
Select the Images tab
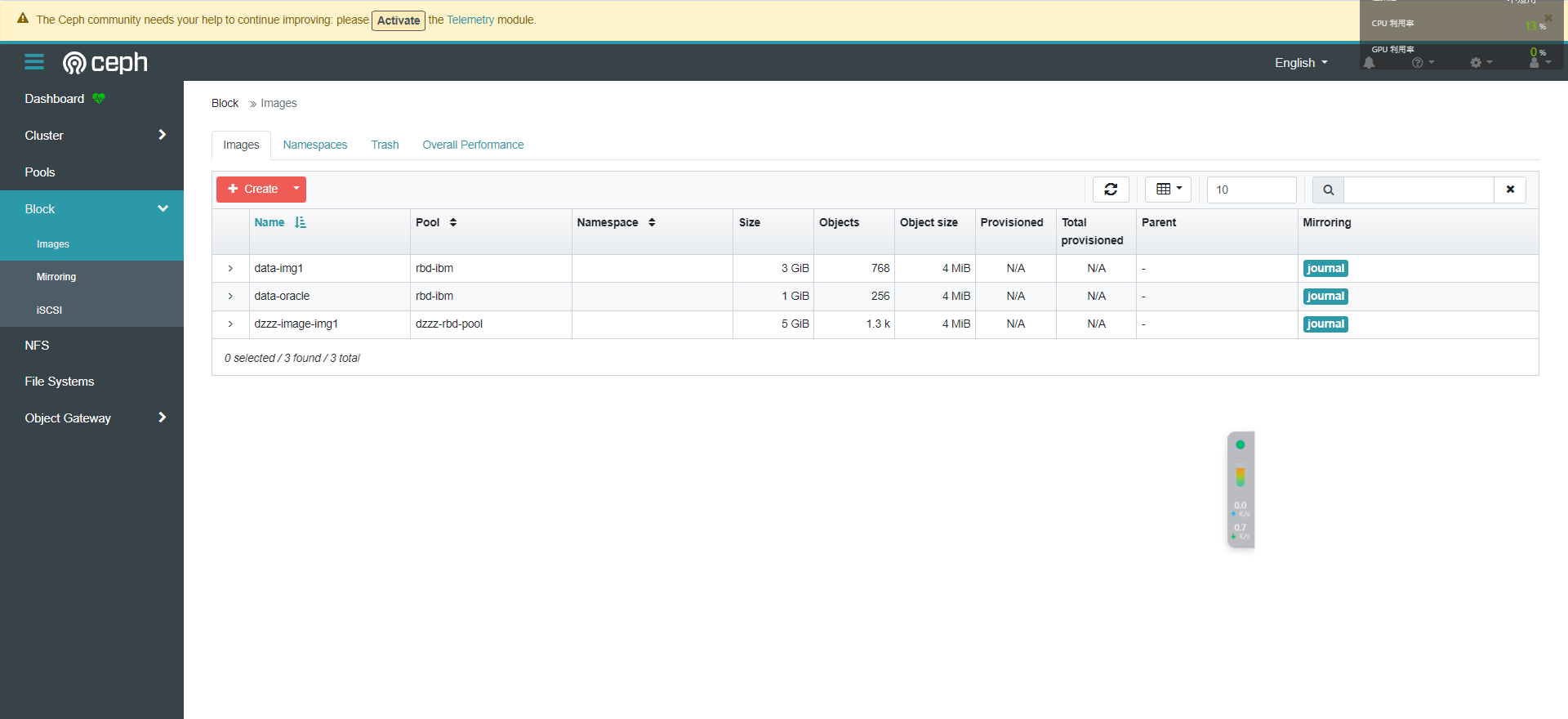coord(241,145)
